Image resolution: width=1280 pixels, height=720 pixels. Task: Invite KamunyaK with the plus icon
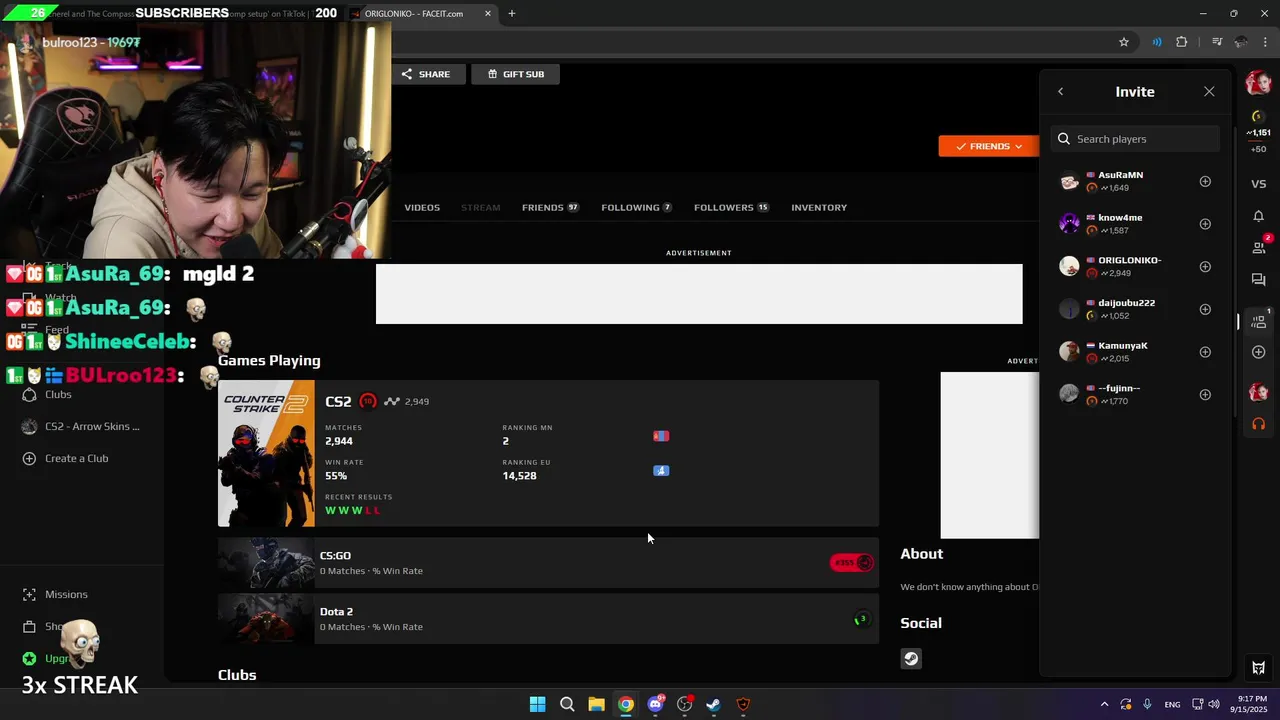pos(1205,352)
